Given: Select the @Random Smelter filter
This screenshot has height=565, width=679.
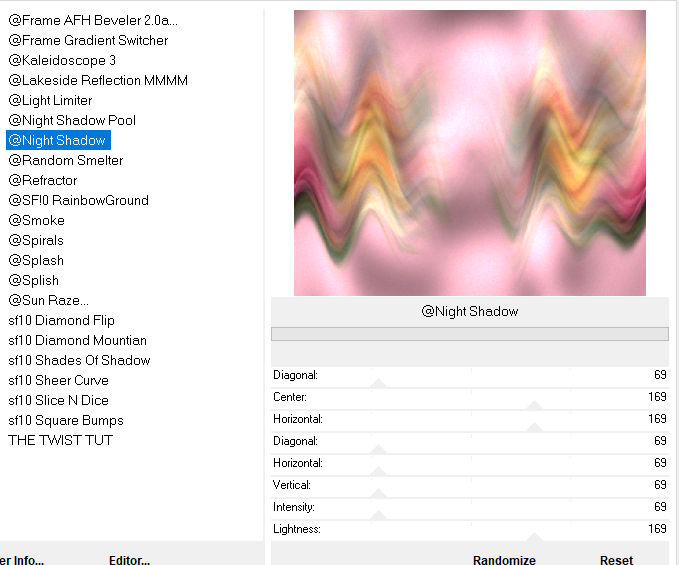Looking at the screenshot, I should click(66, 160).
